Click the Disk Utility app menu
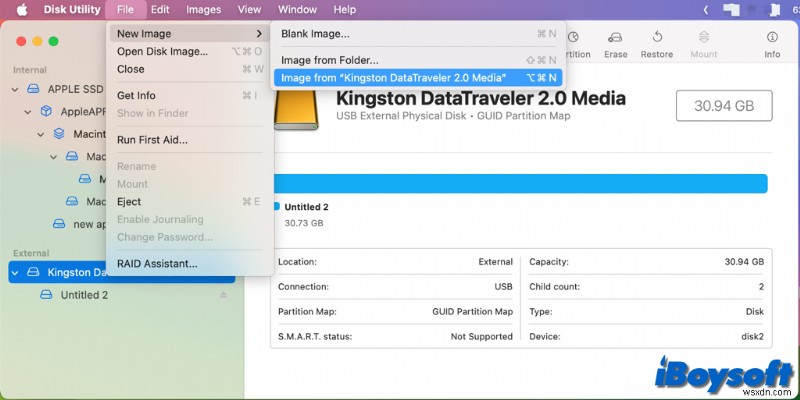 pos(72,10)
